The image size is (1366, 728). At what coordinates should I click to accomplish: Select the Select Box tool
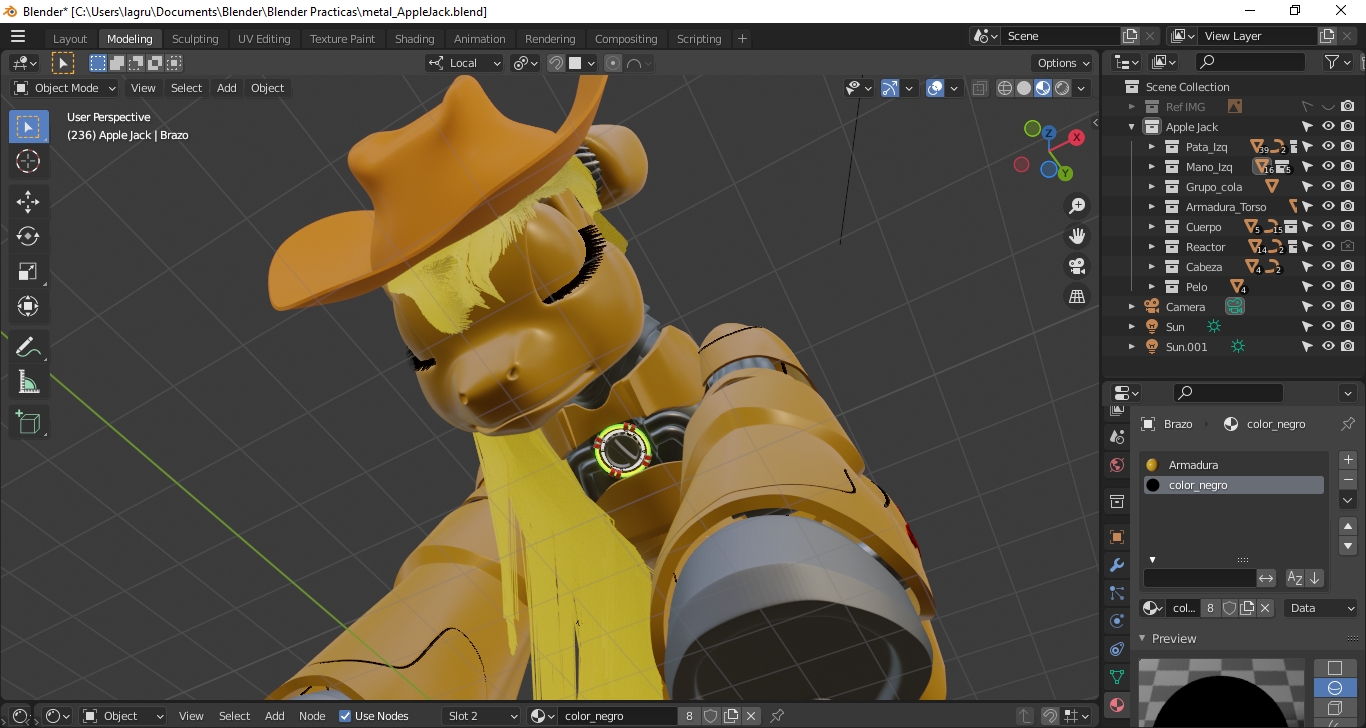click(x=28, y=127)
